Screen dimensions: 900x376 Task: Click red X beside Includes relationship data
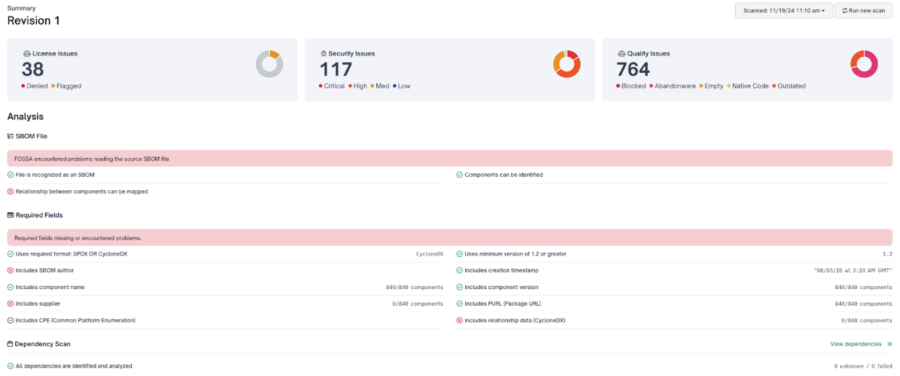[459, 320]
